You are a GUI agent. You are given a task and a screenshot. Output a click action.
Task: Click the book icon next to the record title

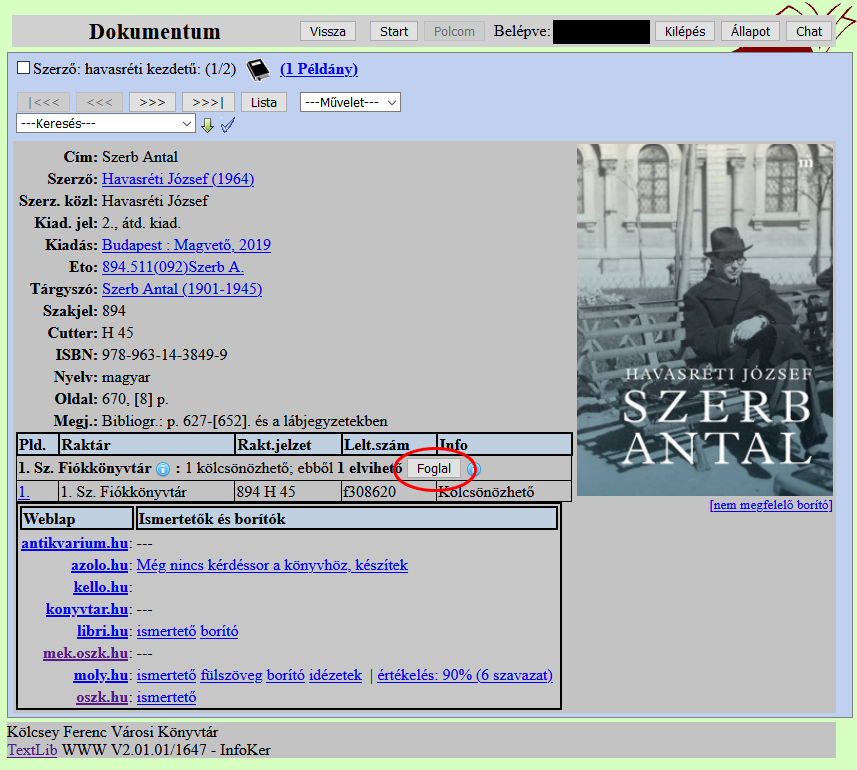tap(259, 69)
